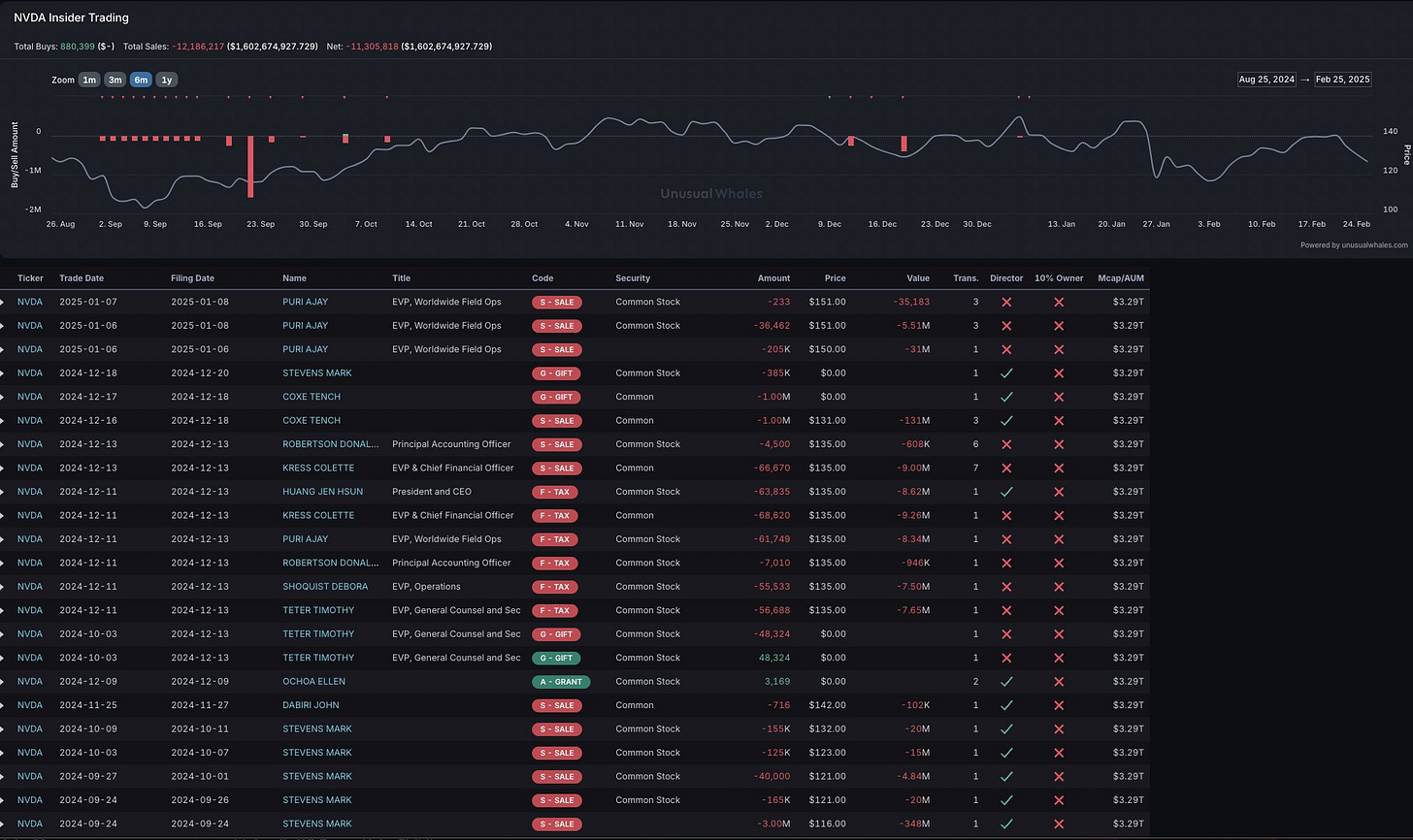Click Director checkmark on HUANG JEN HSUN row
Viewport: 1413px width, 840px height.
click(1006, 492)
